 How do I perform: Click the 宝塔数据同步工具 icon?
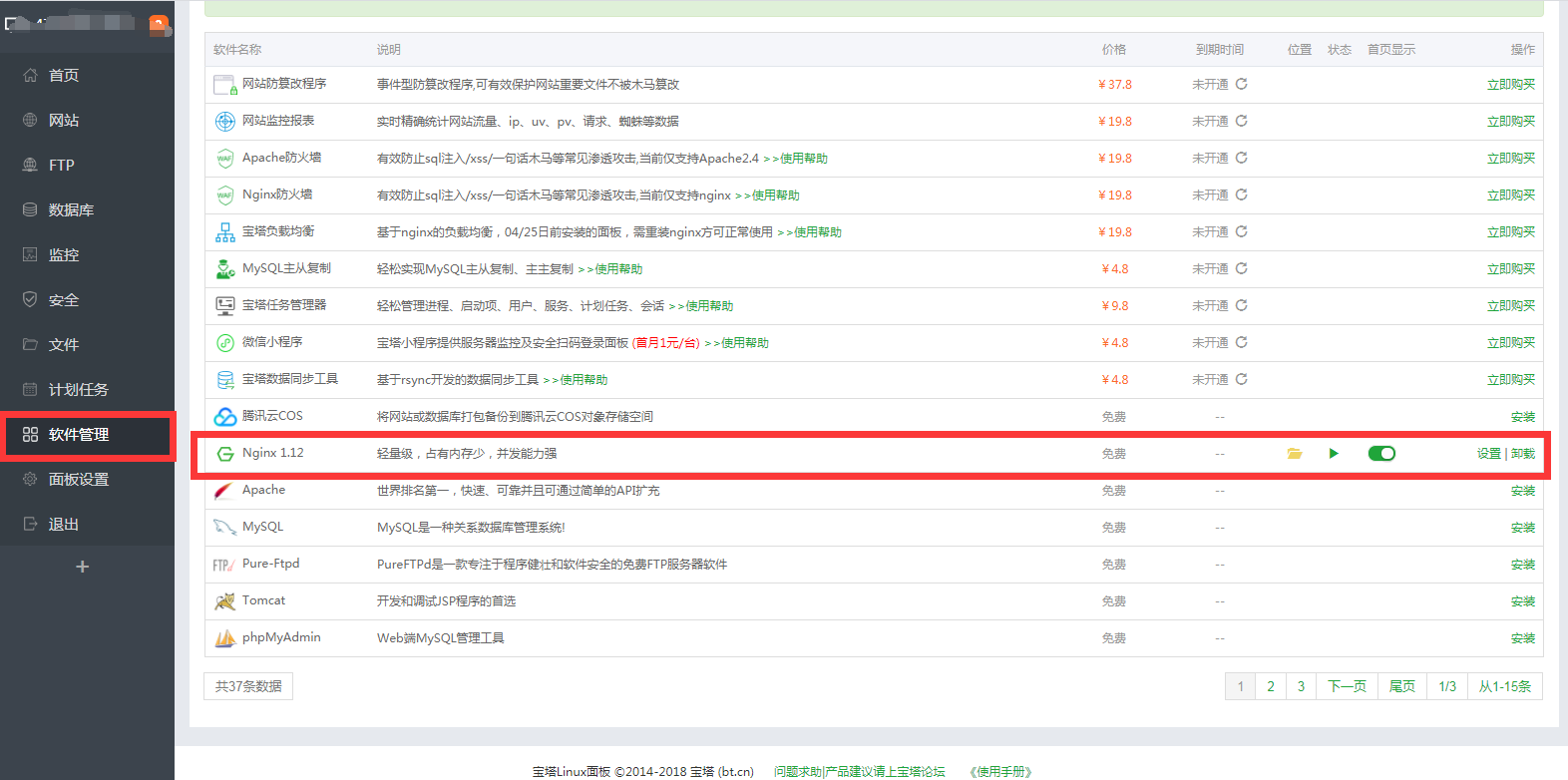(x=225, y=380)
